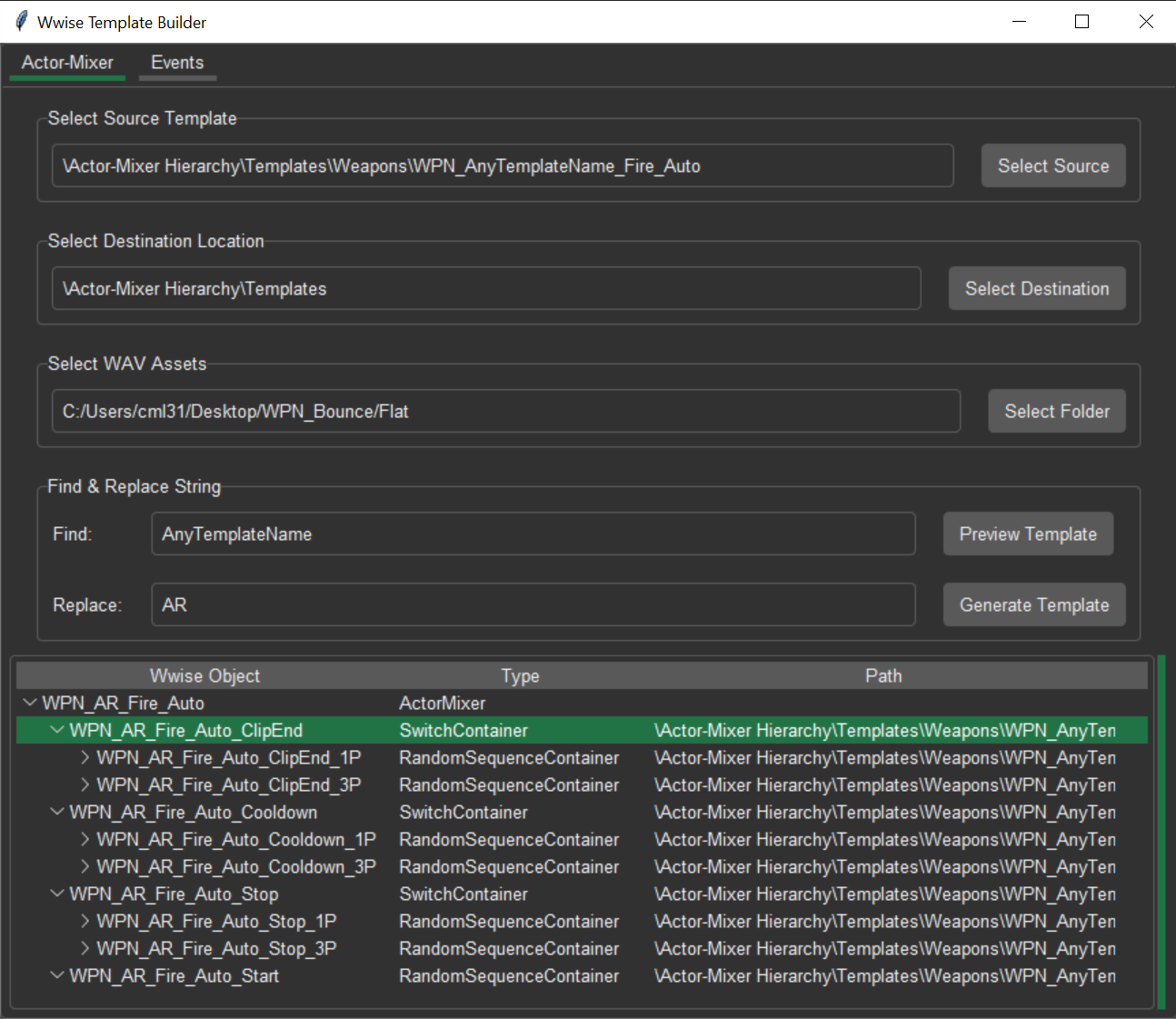
Task: Click the Replace string input field
Action: (533, 604)
